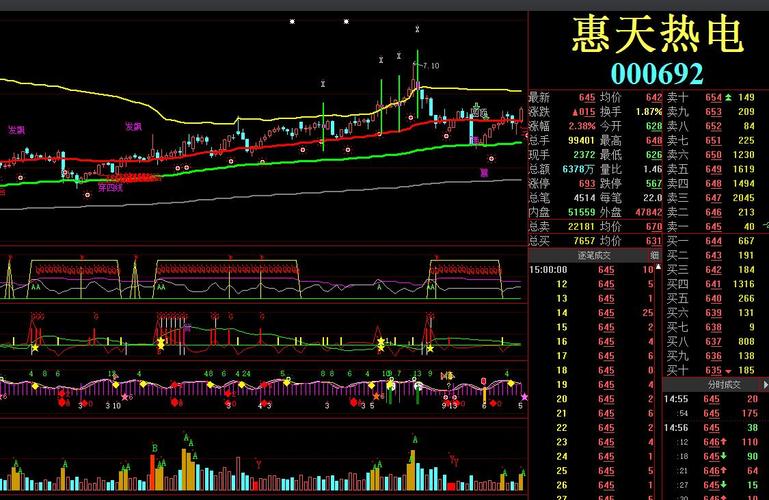769x500 pixels.
Task: Select the 分时成交 header tab
Action: coord(724,385)
